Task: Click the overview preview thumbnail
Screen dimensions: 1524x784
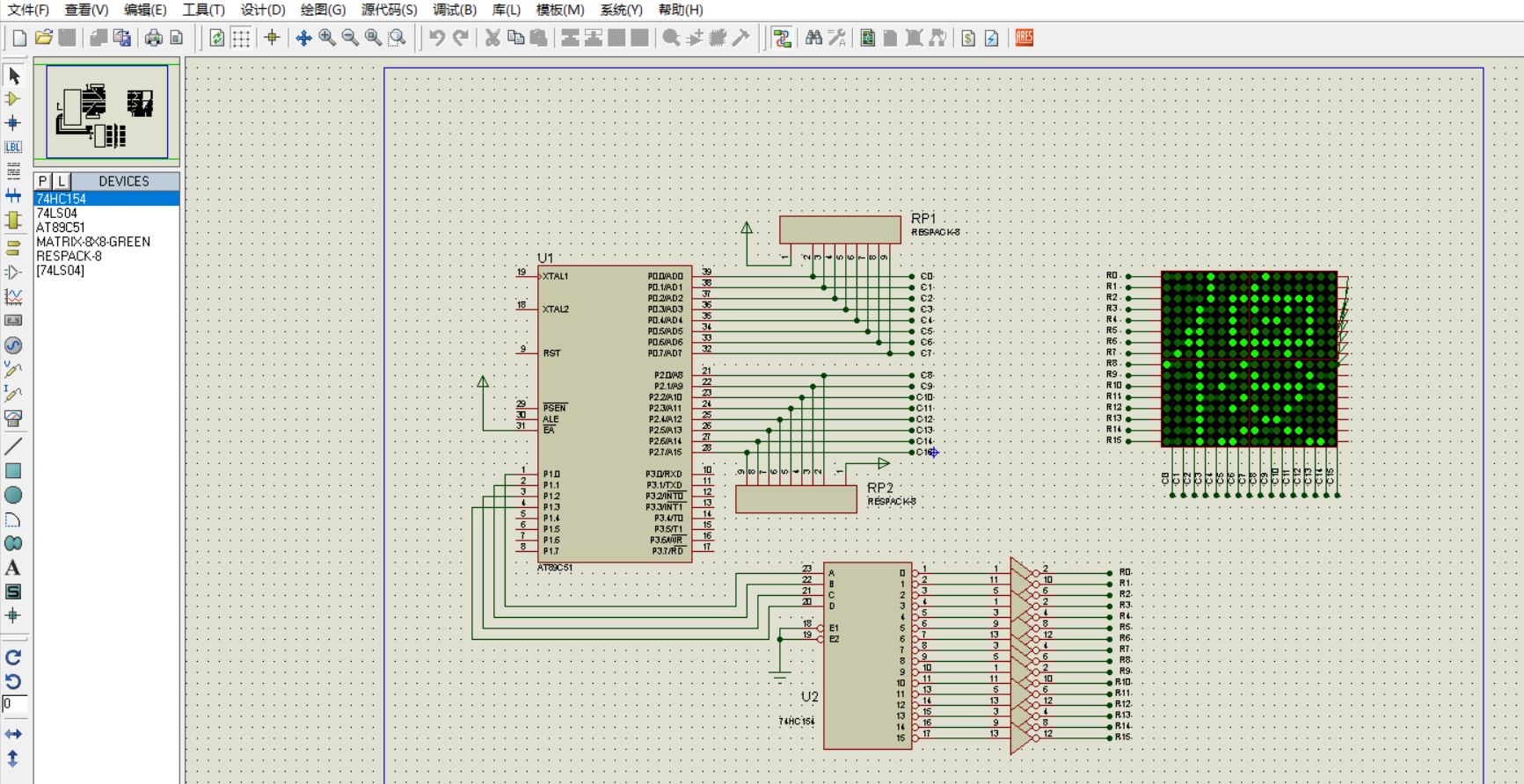Action: (x=106, y=112)
